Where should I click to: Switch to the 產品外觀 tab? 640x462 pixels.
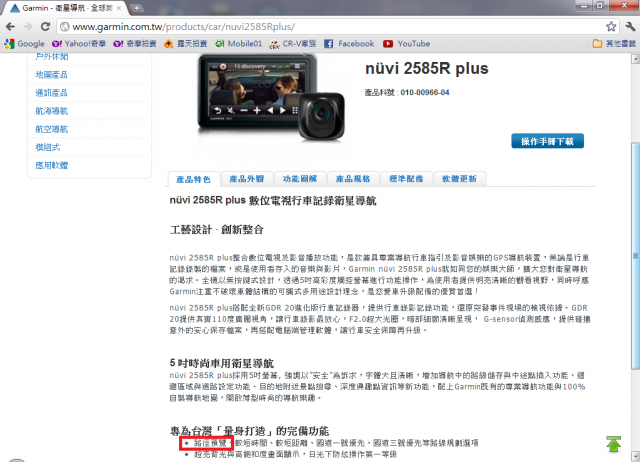pos(247,179)
